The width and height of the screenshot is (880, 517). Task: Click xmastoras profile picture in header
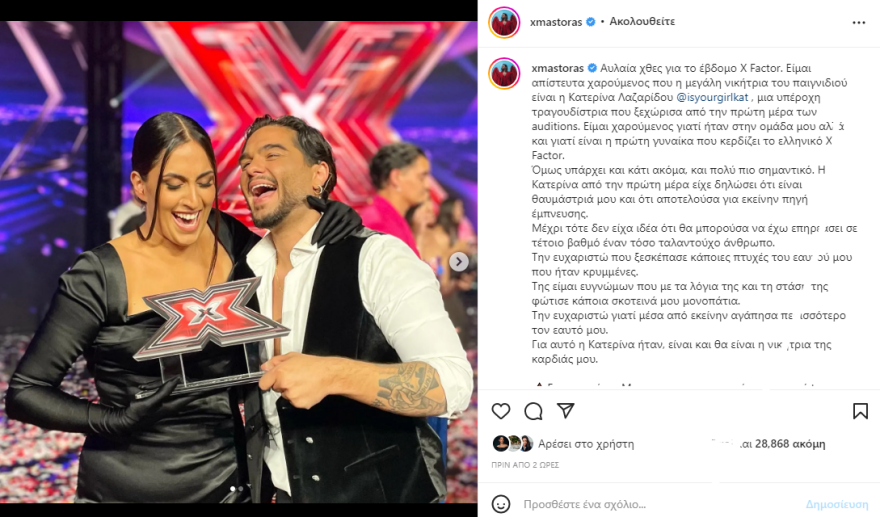coord(504,22)
